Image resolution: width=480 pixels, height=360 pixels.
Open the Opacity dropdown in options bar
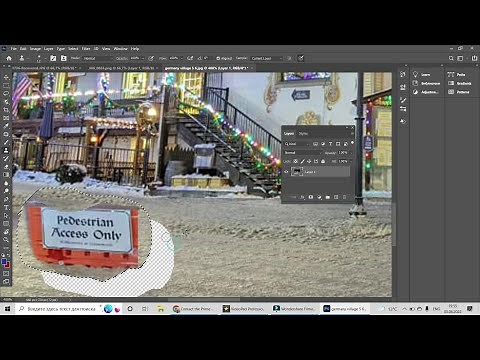[x=143, y=58]
